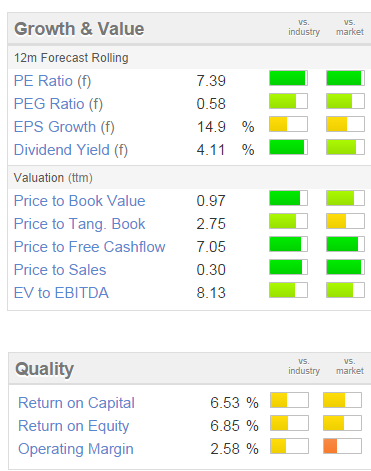The height and width of the screenshot is (471, 371).
Task: Select the Return on Equity link
Action: pyautogui.click(x=74, y=426)
